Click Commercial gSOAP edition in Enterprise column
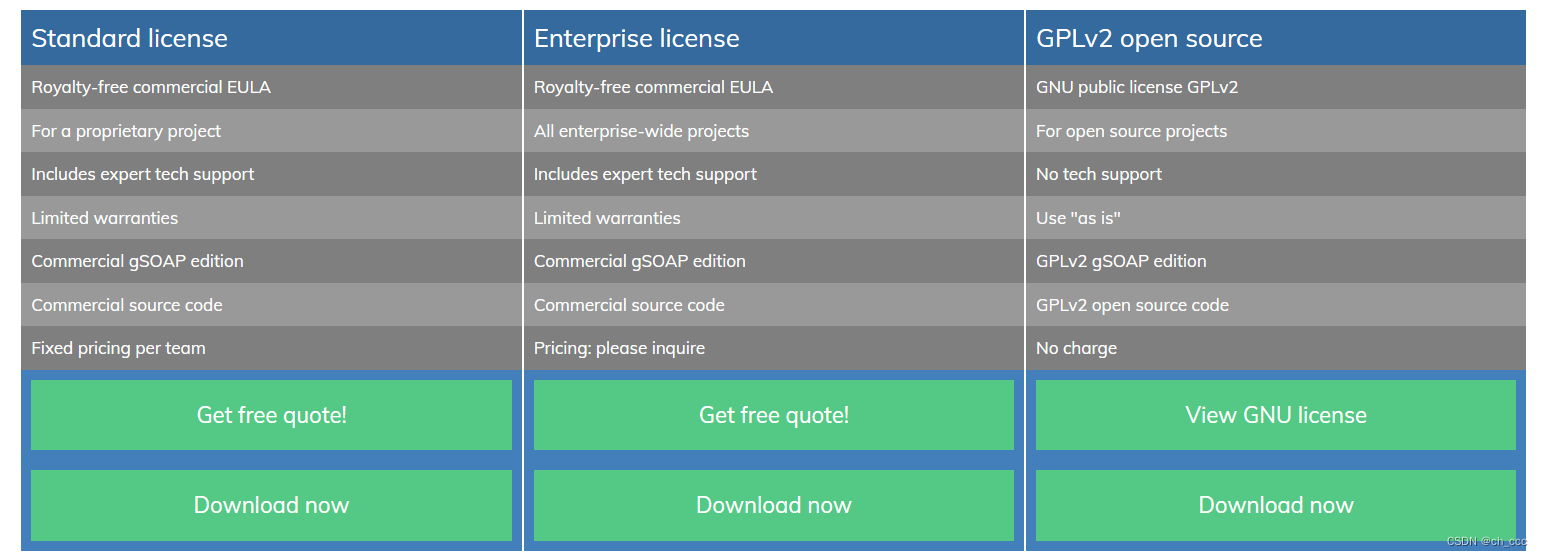Viewport: 1543px width, 557px height. (x=774, y=261)
